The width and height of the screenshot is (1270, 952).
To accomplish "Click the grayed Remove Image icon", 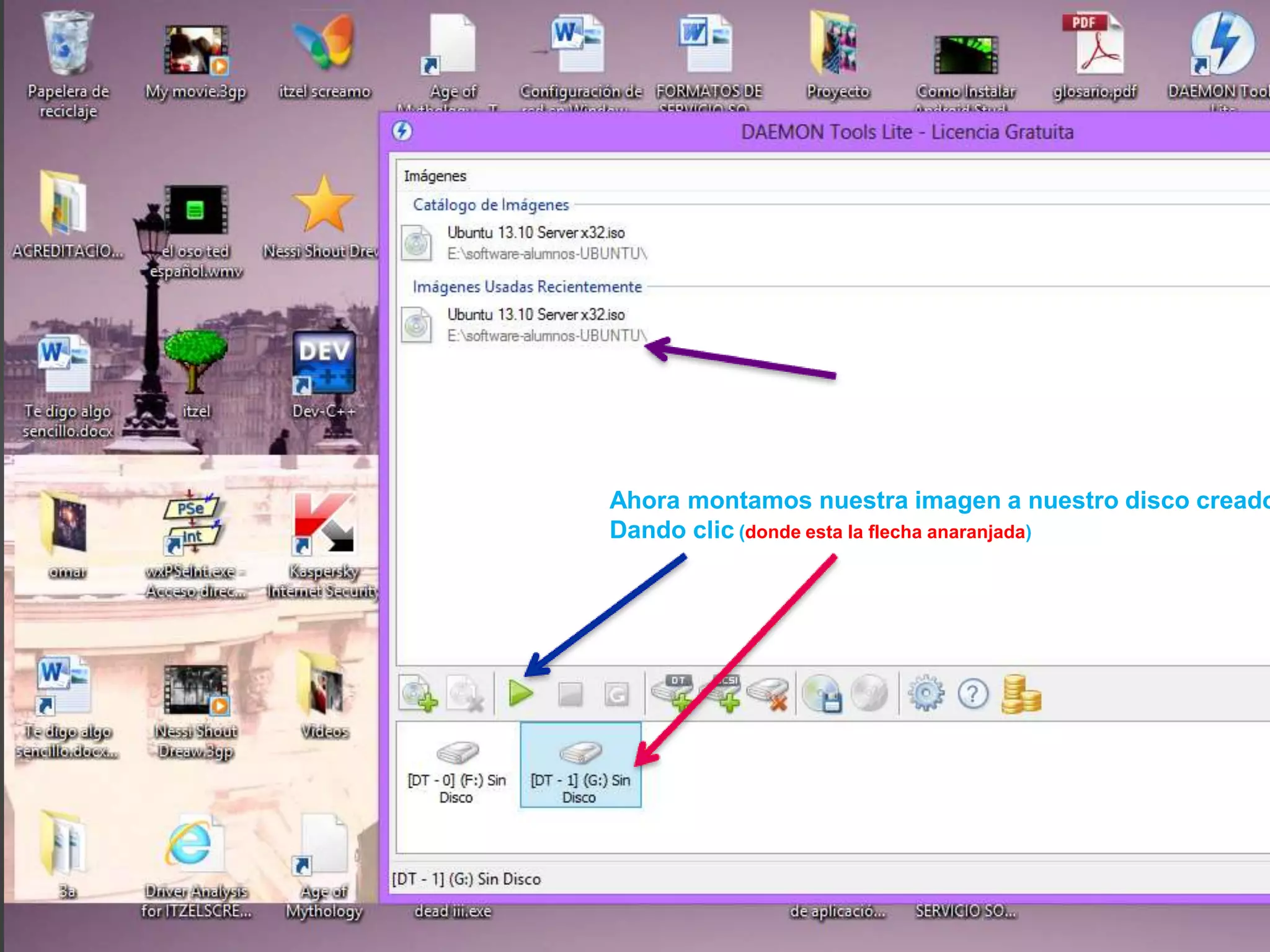I will pyautogui.click(x=465, y=694).
